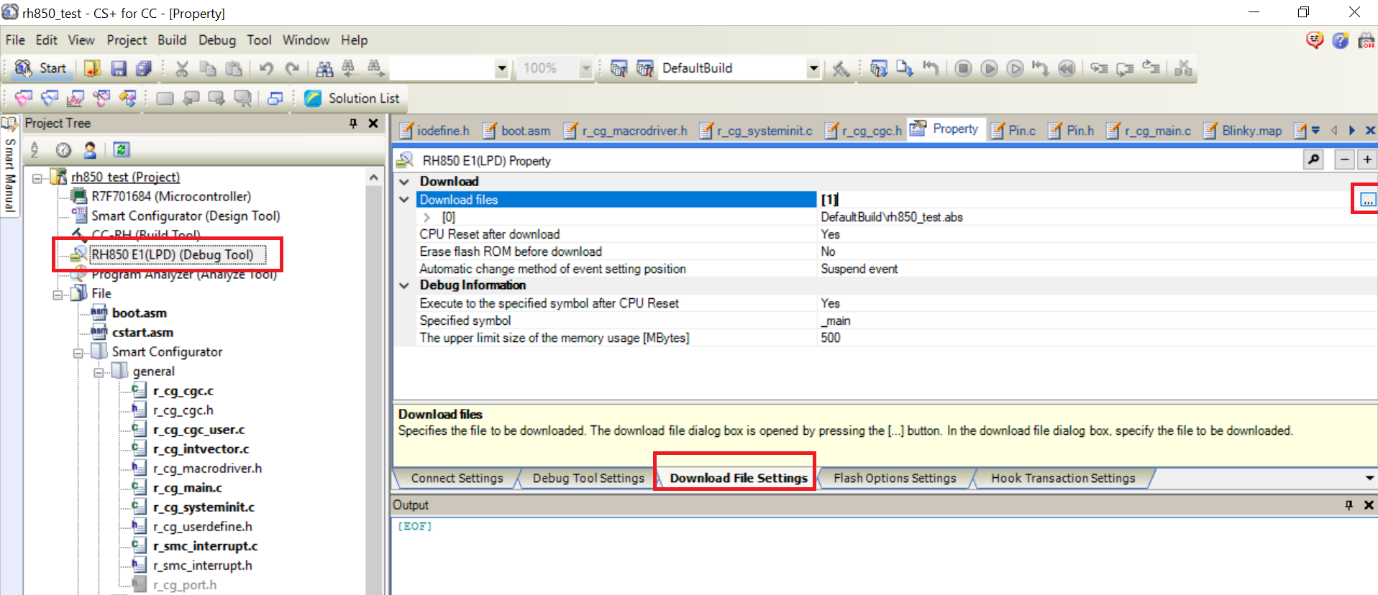Click the Start button in the toolbar
This screenshot has width=1378, height=595.
[x=41, y=69]
